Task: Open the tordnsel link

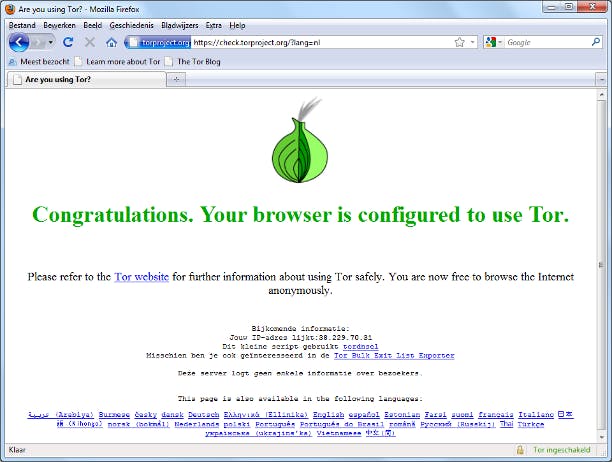Action: [x=361, y=346]
